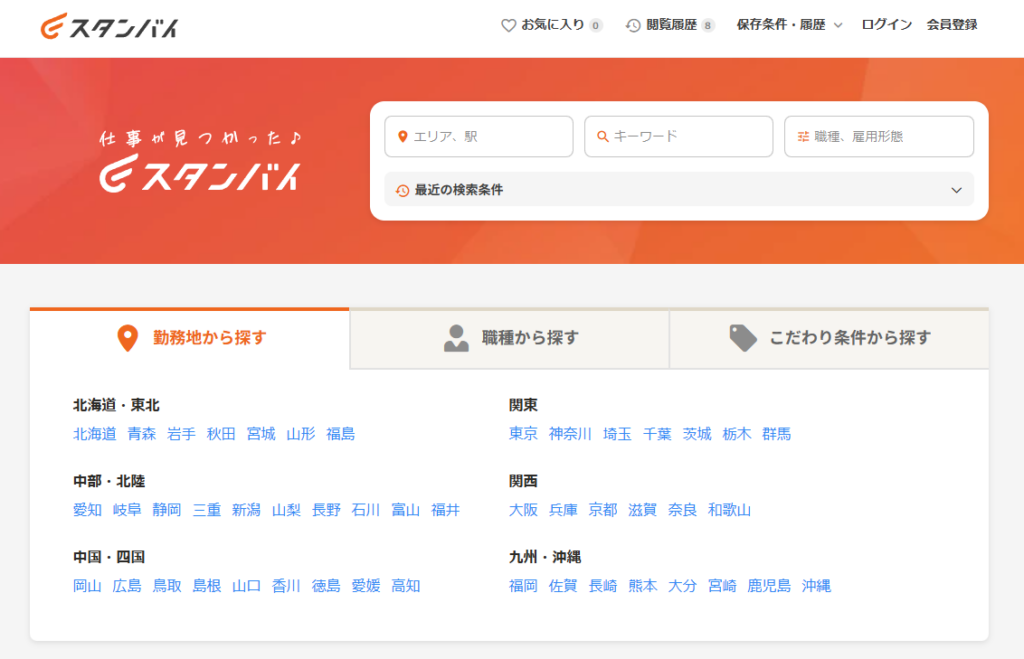Click the heart icon for お気に入り
Image resolution: width=1024 pixels, height=659 pixels.
(508, 25)
